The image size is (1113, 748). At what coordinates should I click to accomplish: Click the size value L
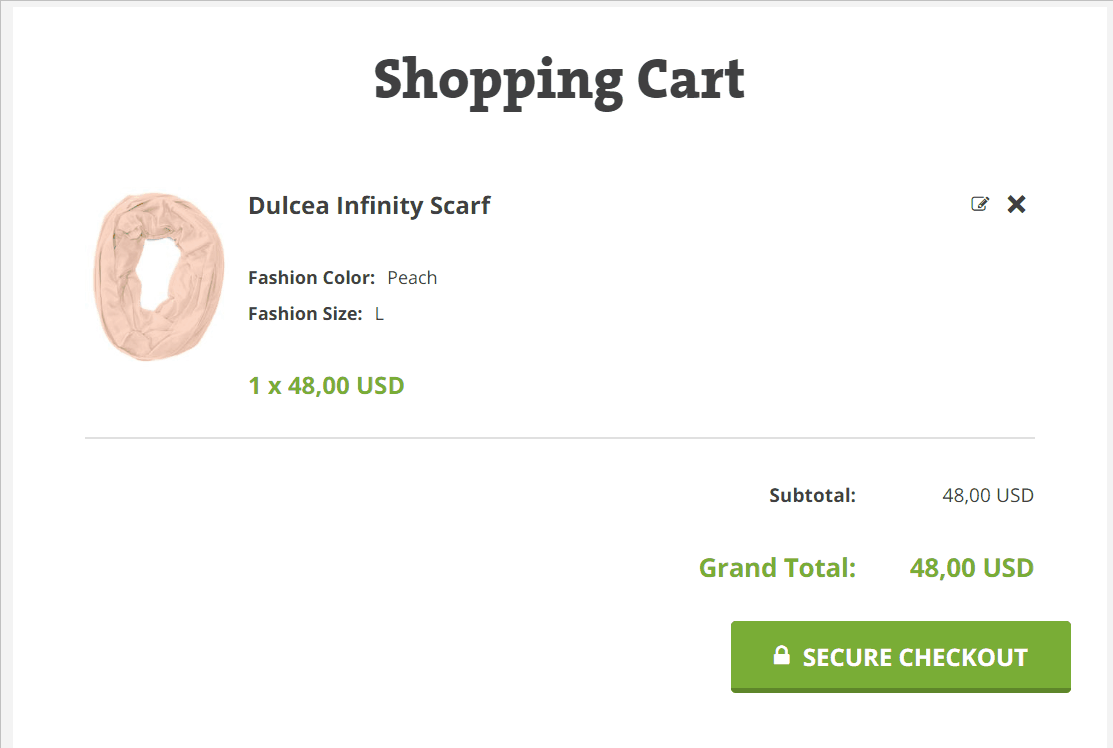[380, 314]
